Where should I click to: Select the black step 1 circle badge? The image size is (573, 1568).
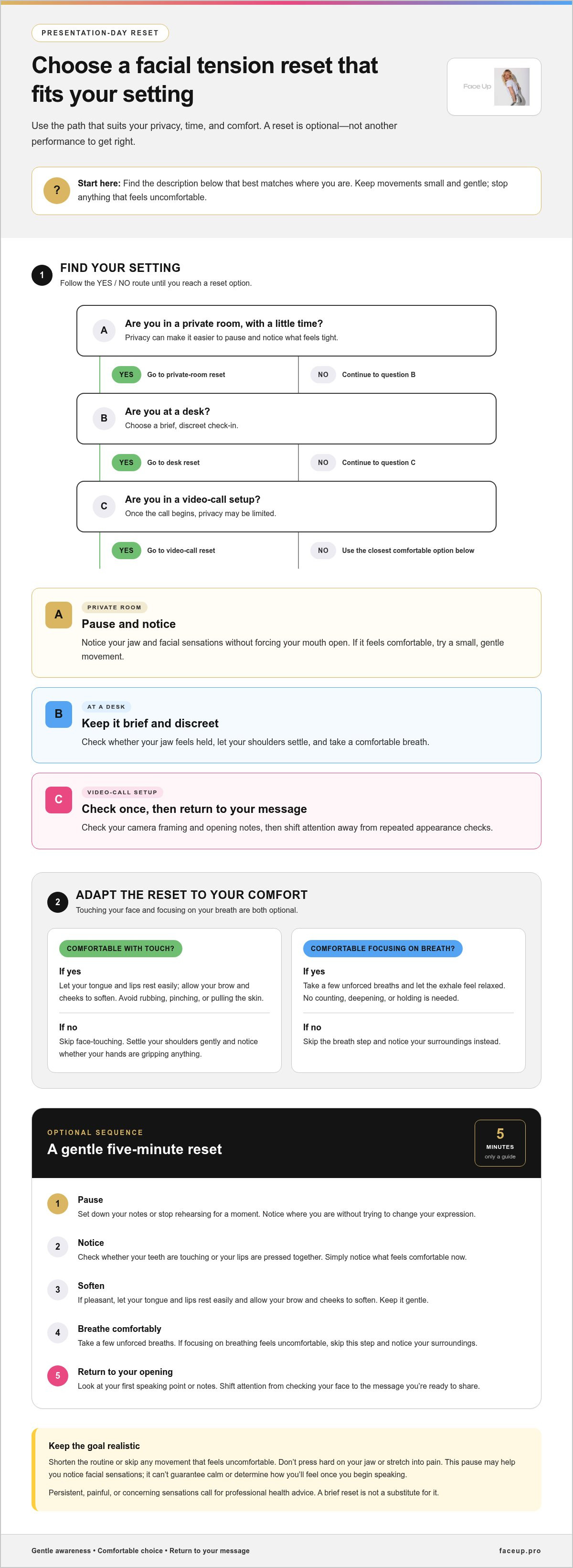click(42, 275)
